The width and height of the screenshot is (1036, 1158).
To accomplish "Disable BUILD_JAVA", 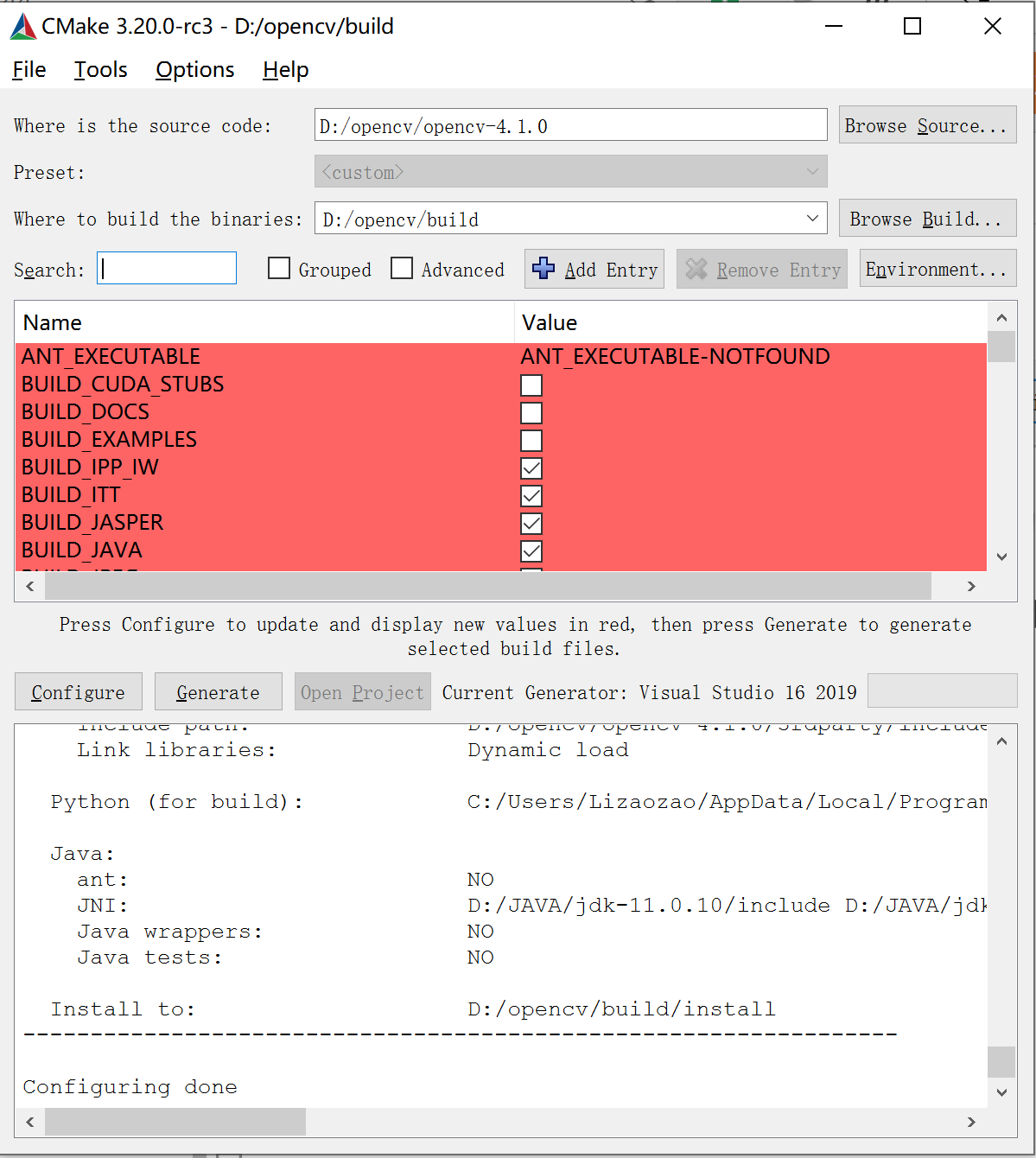I will pos(531,550).
